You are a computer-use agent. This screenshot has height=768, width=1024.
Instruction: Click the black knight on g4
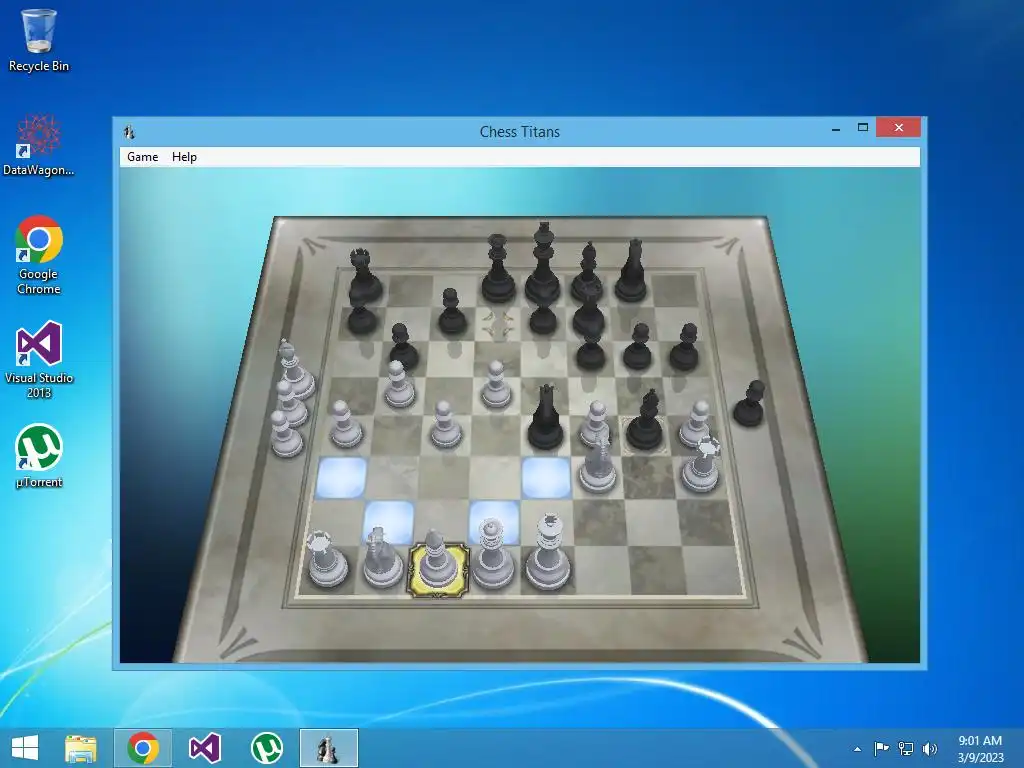coord(647,423)
